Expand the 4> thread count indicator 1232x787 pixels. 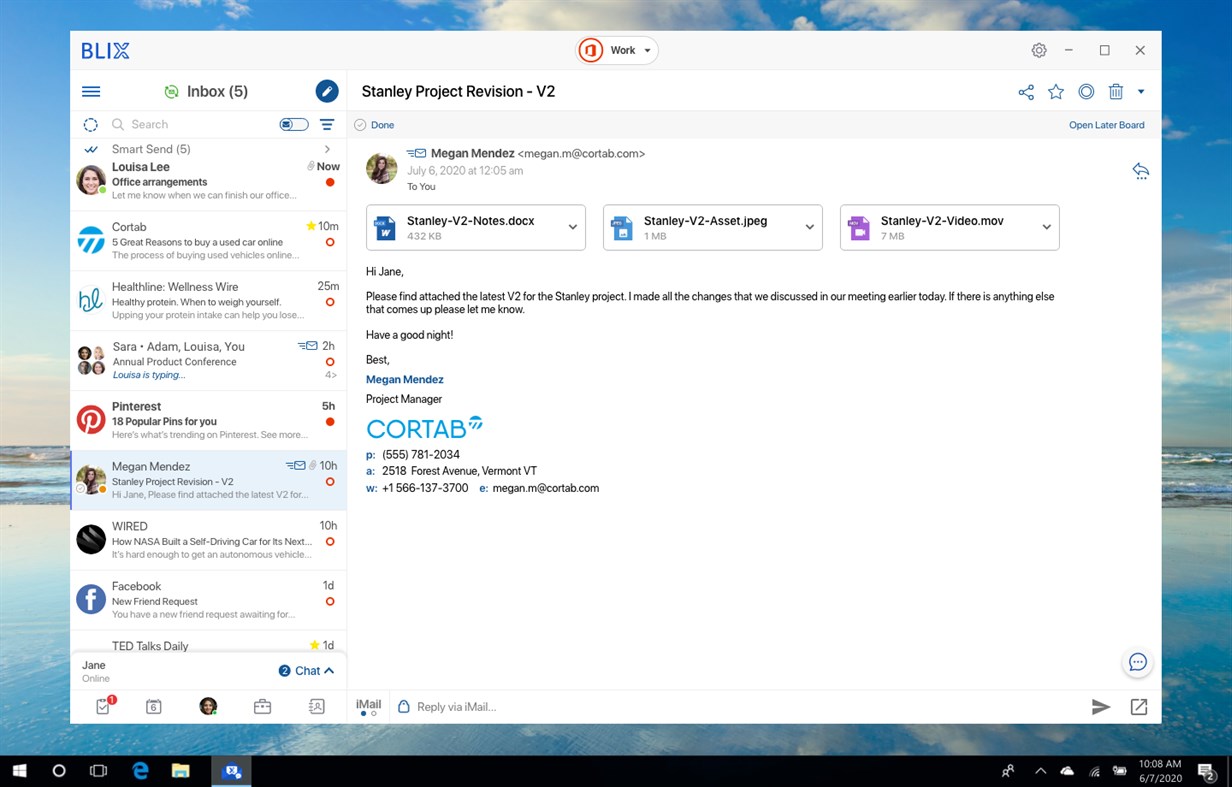coord(330,376)
